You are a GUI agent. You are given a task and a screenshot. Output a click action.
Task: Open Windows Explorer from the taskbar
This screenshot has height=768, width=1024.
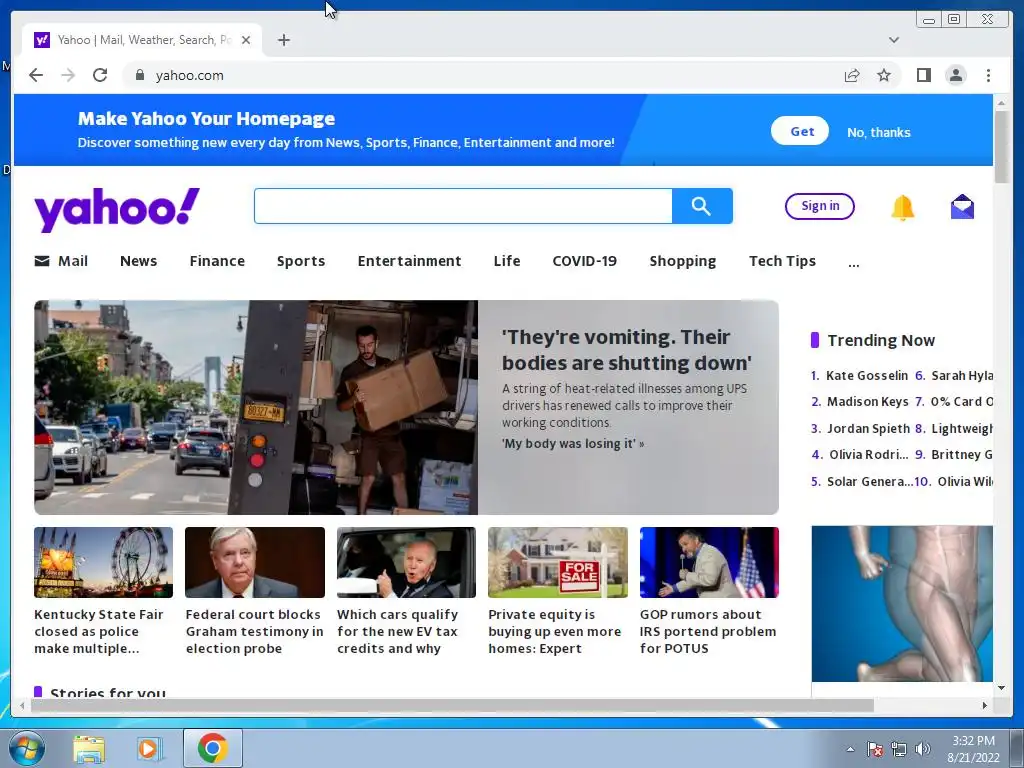(89, 749)
